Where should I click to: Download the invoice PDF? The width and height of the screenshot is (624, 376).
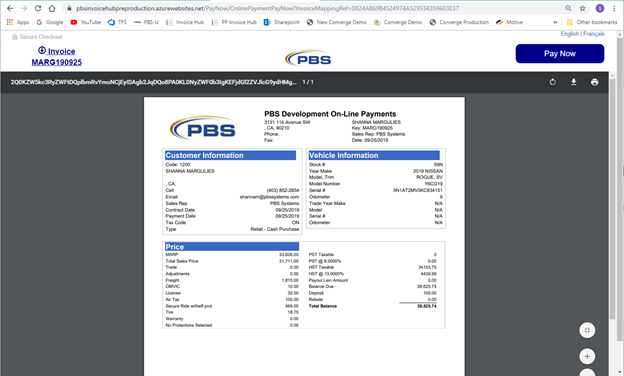(573, 82)
